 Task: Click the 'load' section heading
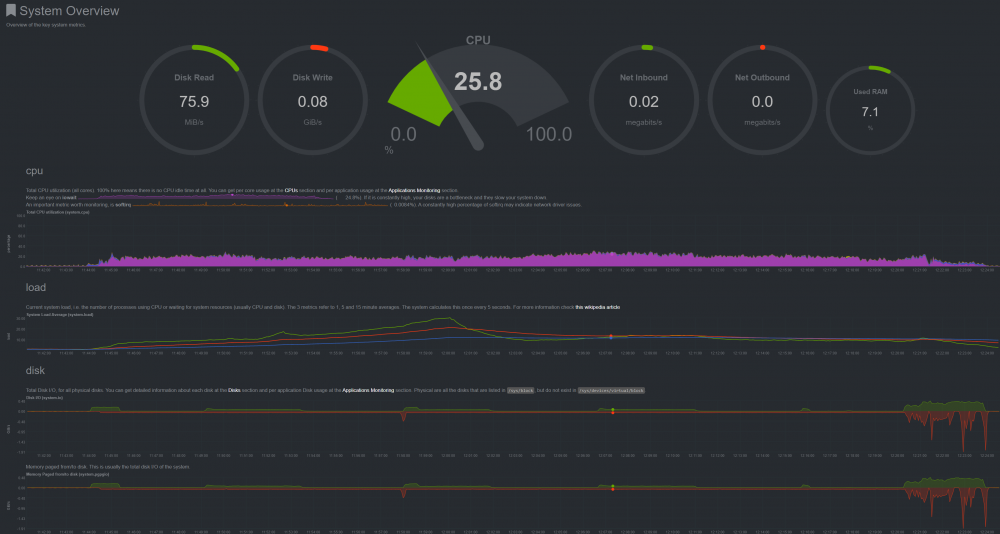(36, 288)
